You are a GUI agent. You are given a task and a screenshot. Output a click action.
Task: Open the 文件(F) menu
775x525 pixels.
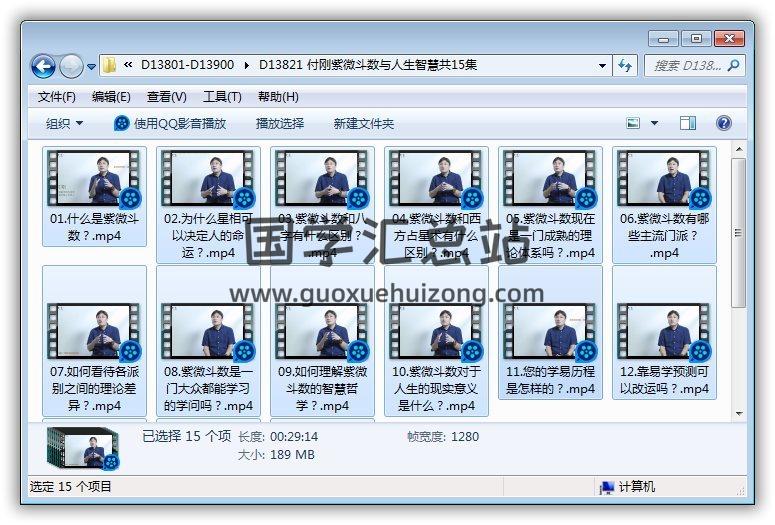coord(56,97)
